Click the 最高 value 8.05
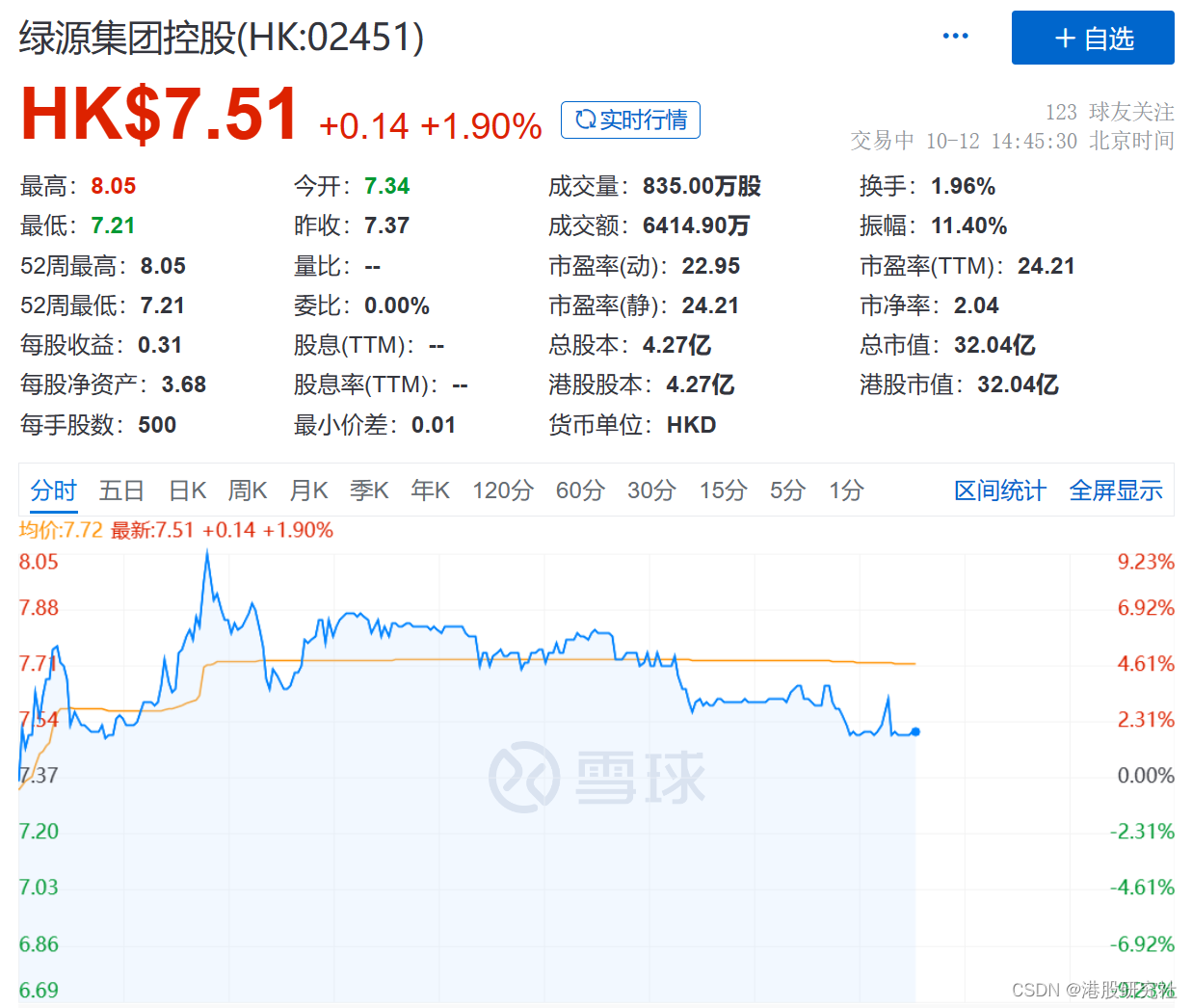The image size is (1192, 1008). coord(114,186)
